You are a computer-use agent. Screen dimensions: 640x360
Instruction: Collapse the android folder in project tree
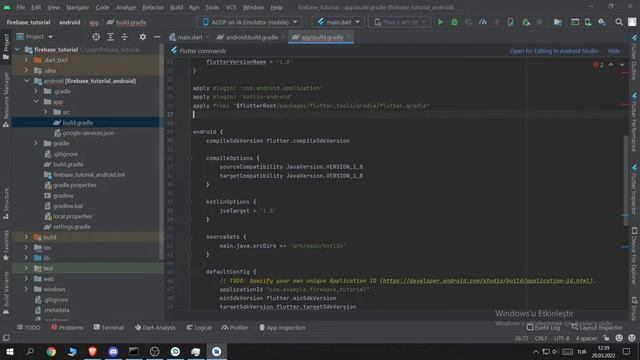pyautogui.click(x=27, y=81)
